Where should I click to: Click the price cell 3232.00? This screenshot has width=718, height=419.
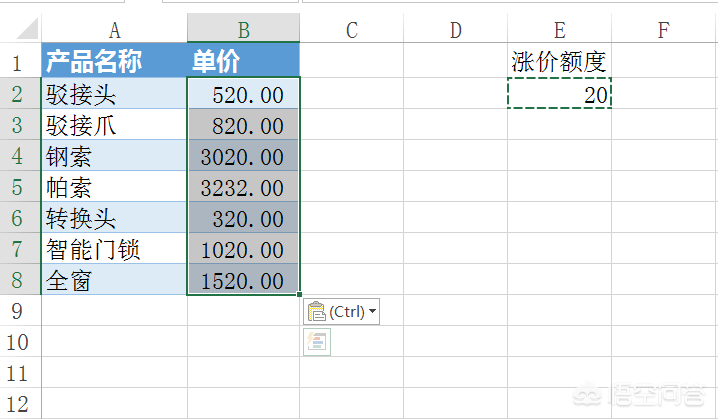(243, 187)
